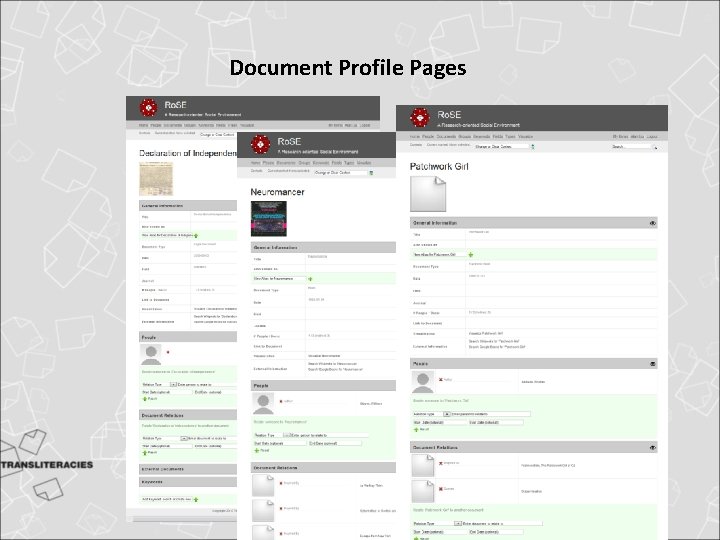Open the context selector dropdown in the Patchwork Girl window
The width and height of the screenshot is (720, 540).
tap(501, 146)
